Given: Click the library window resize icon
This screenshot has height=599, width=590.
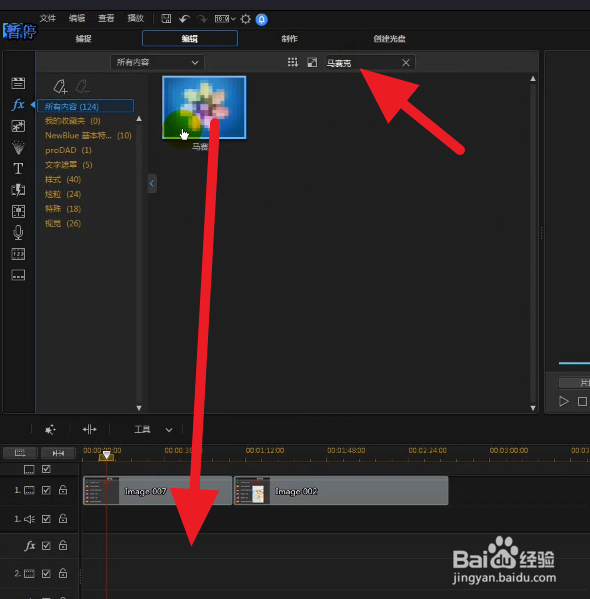Looking at the screenshot, I should click(312, 62).
